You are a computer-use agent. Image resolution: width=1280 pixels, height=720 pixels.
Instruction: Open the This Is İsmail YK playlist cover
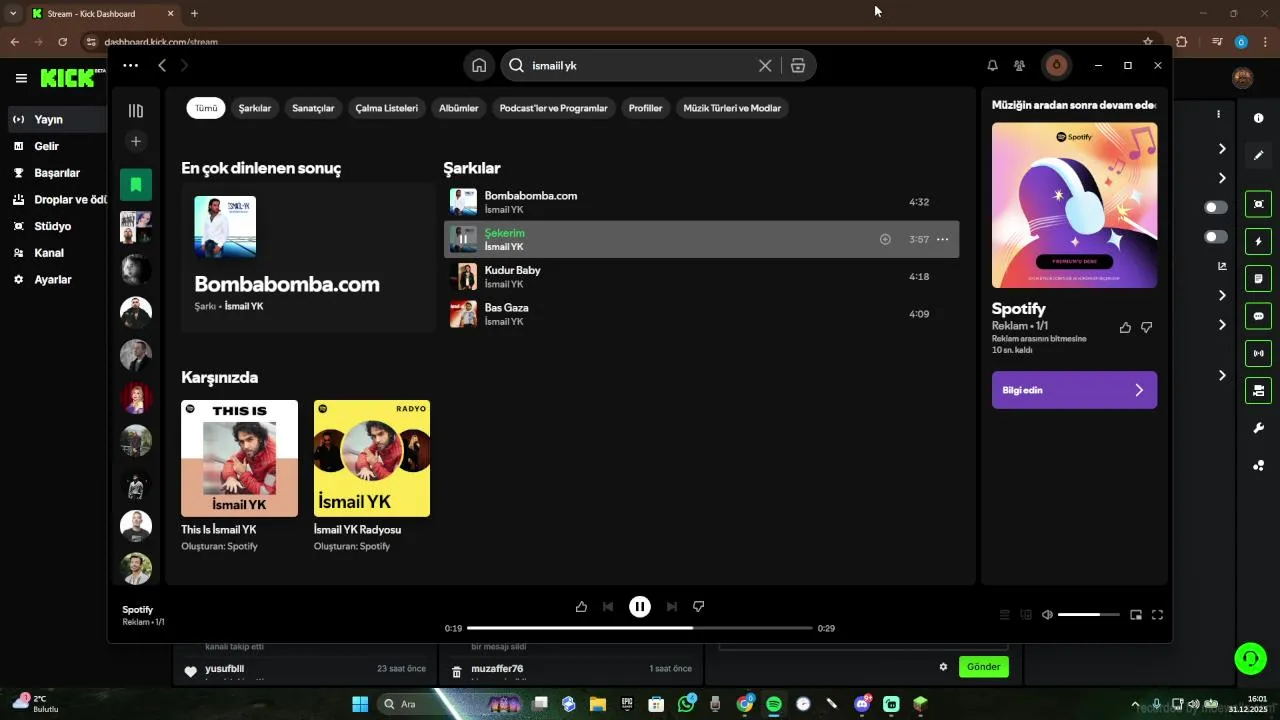239,458
